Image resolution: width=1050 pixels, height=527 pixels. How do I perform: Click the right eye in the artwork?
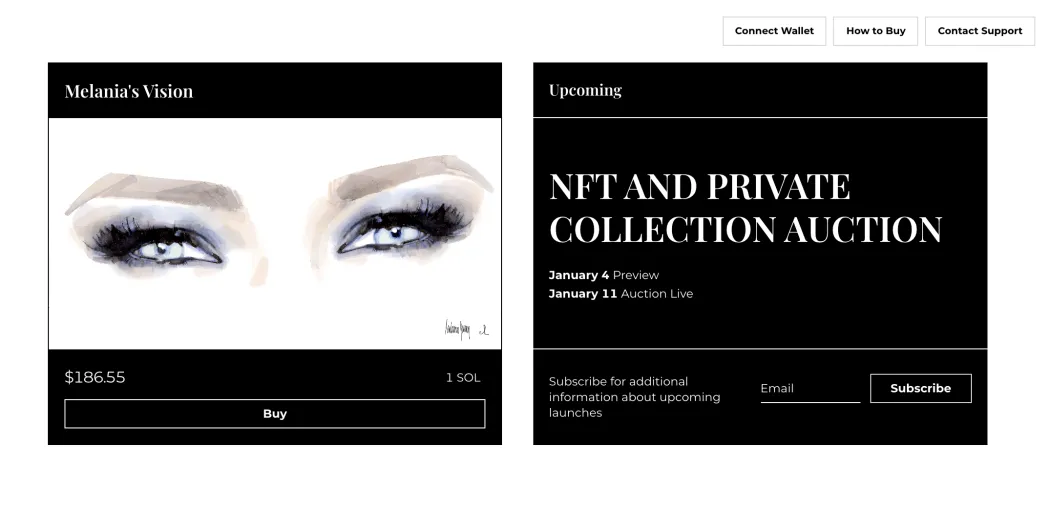click(388, 235)
